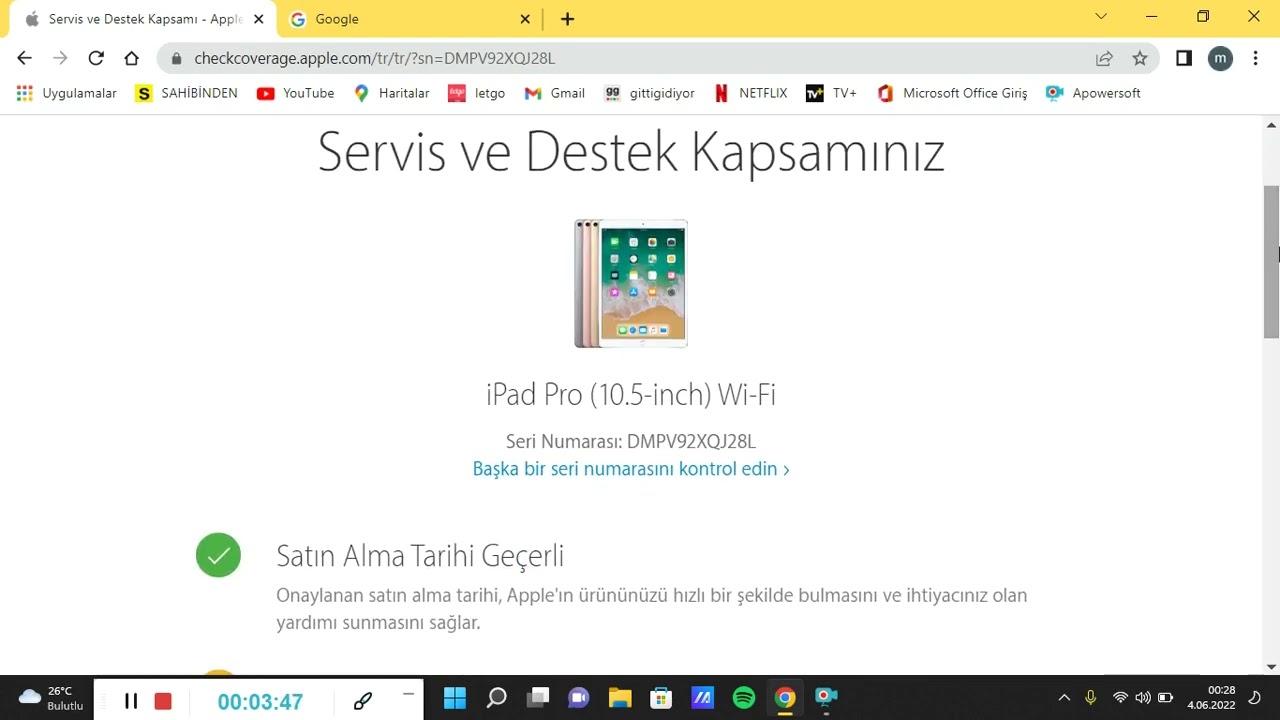This screenshot has height=720, width=1280.
Task: Open the SAHİBİNDEN bookmark
Action: coord(187,93)
